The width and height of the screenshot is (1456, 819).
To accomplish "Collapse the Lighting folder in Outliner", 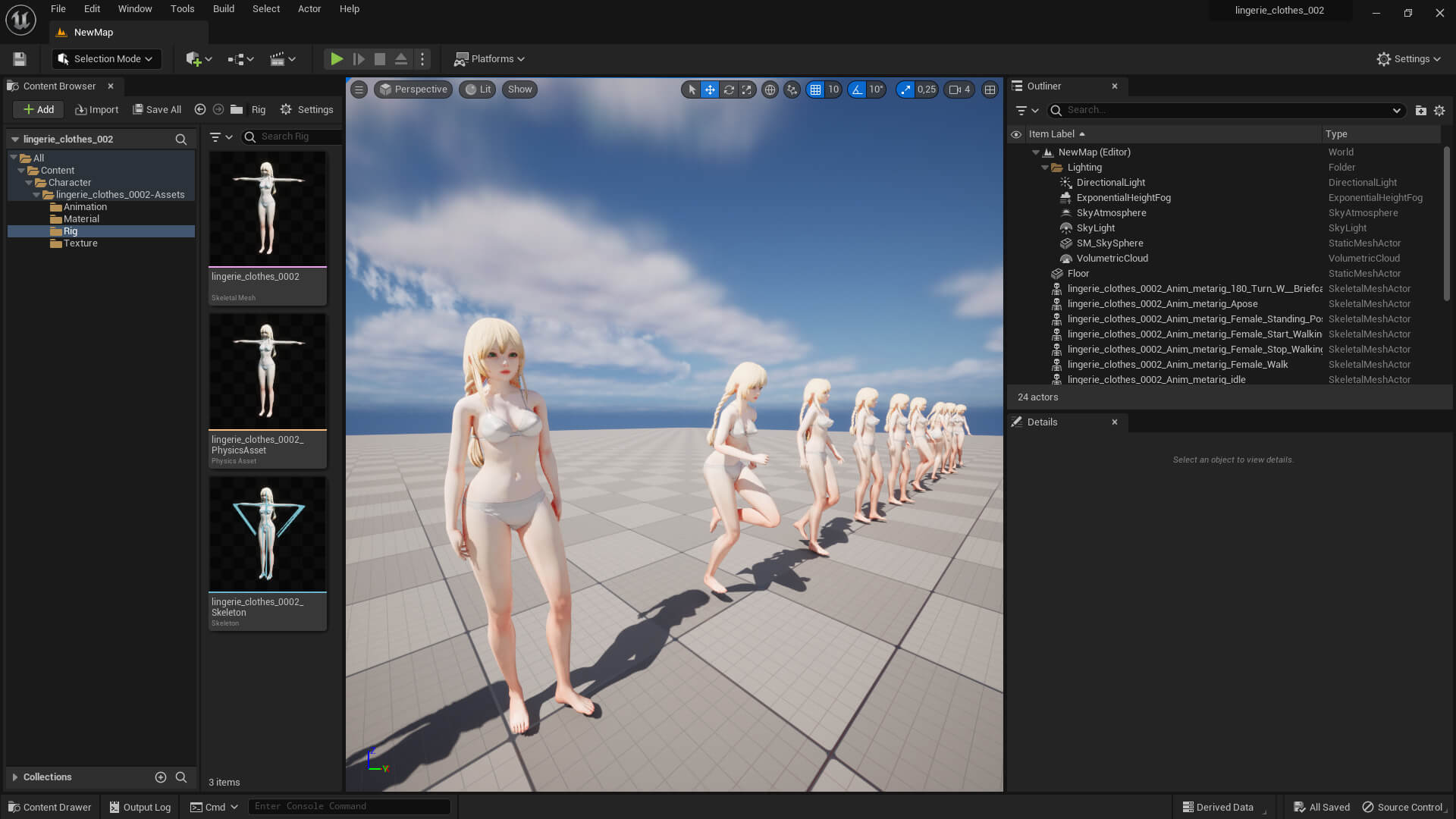I will click(1045, 168).
